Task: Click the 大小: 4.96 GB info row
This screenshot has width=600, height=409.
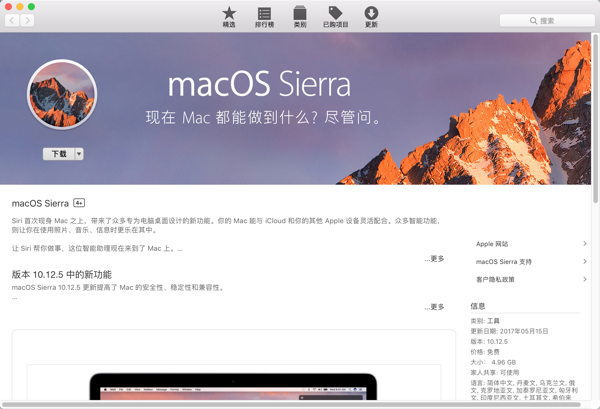Action: pyautogui.click(x=493, y=362)
